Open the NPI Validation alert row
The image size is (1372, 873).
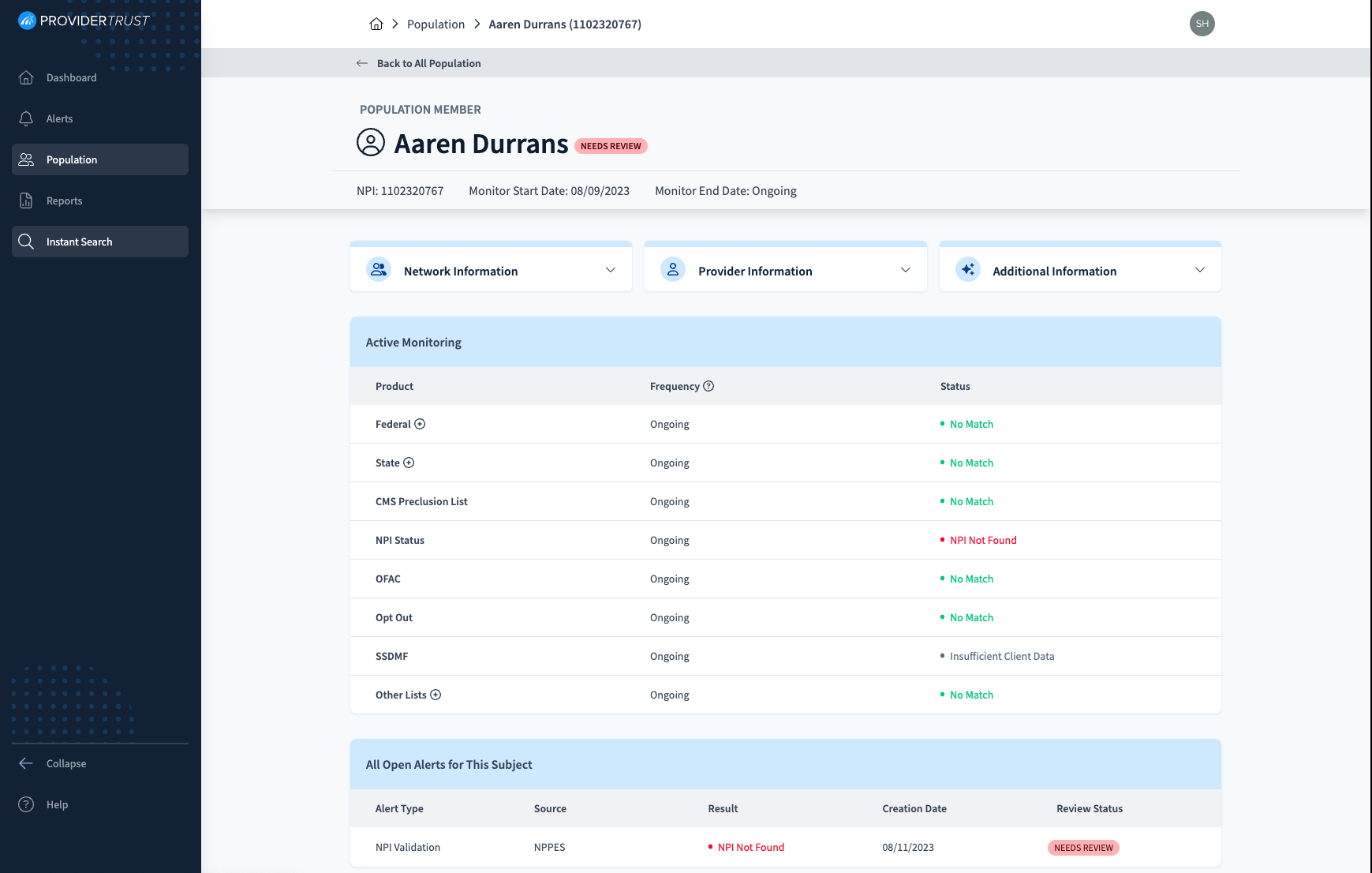pos(786,847)
